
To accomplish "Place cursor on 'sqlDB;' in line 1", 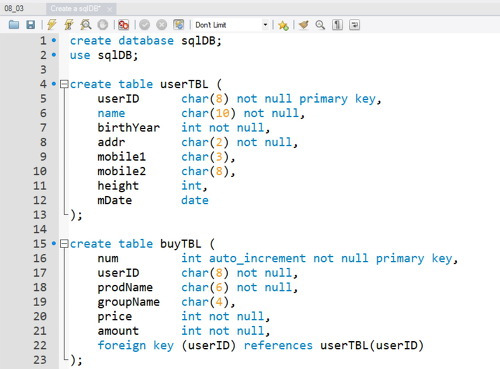I will (x=201, y=41).
